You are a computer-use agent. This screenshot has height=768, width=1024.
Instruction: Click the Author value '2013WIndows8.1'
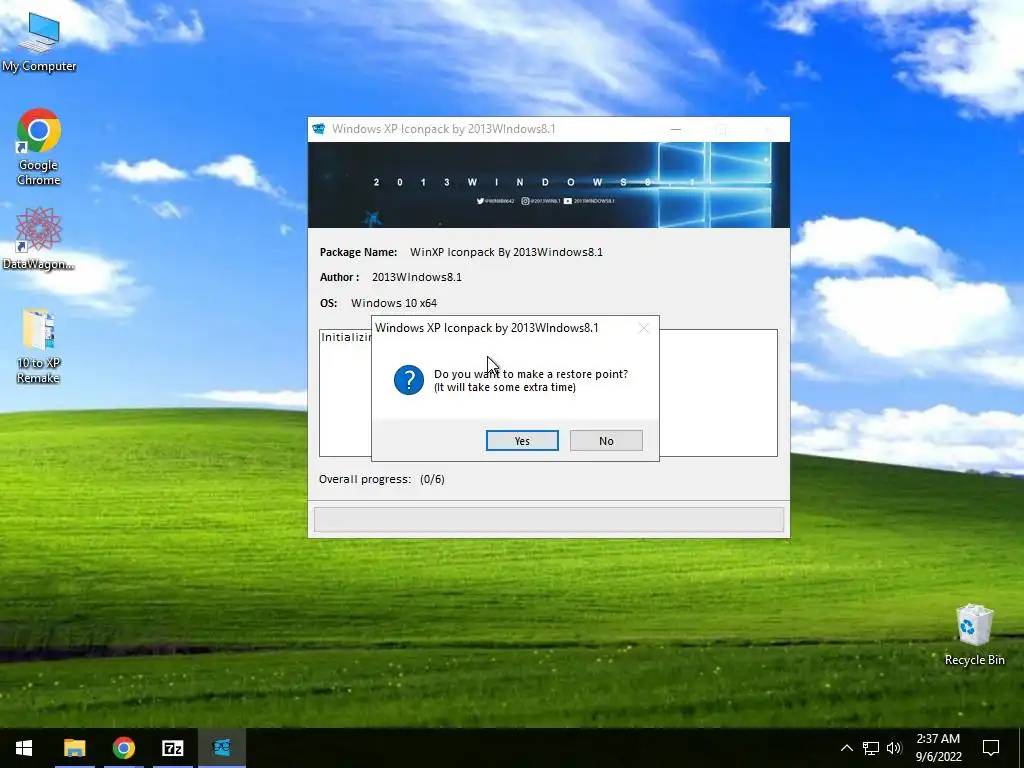click(417, 277)
